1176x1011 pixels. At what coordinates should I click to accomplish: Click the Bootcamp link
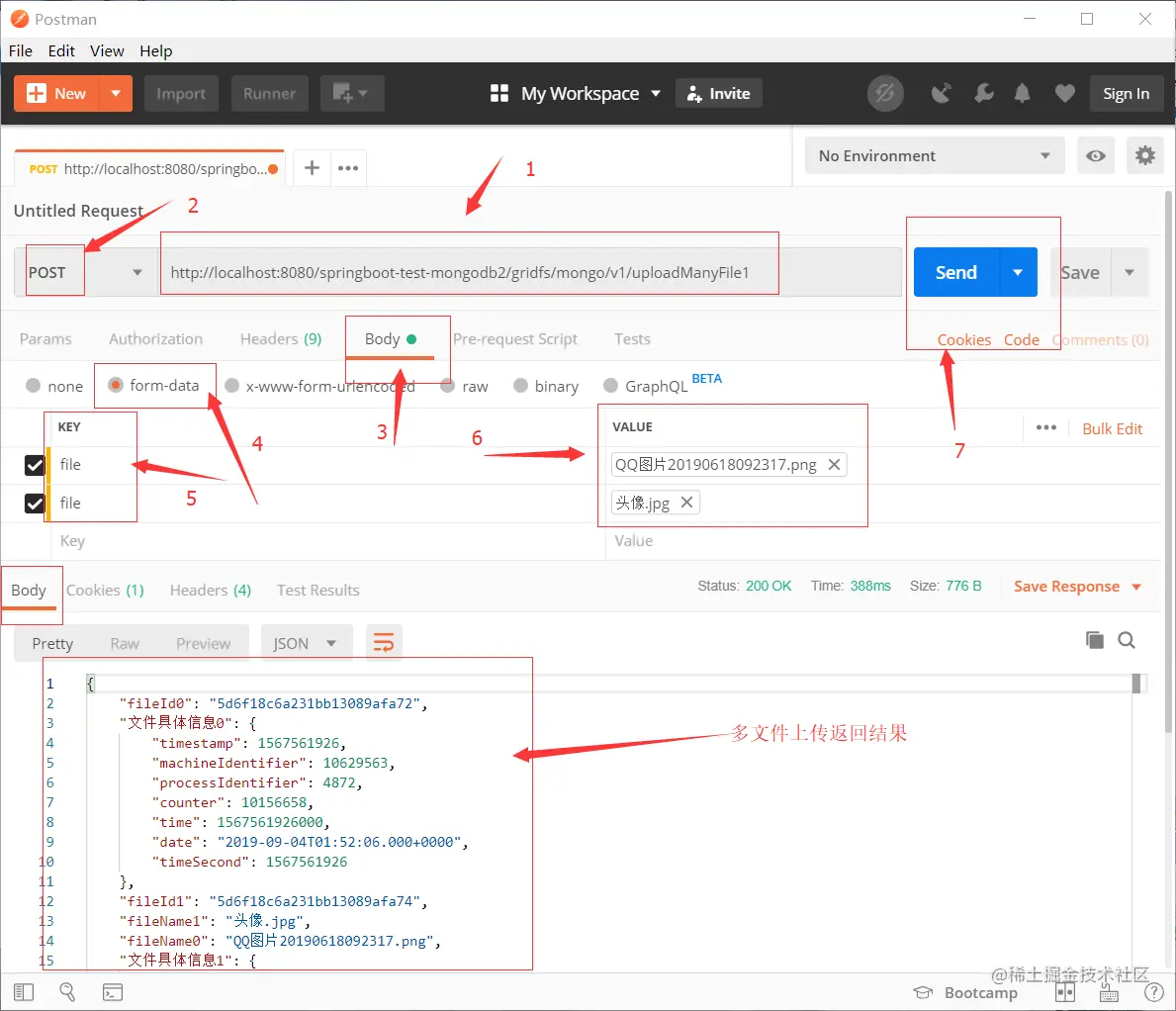(965, 992)
